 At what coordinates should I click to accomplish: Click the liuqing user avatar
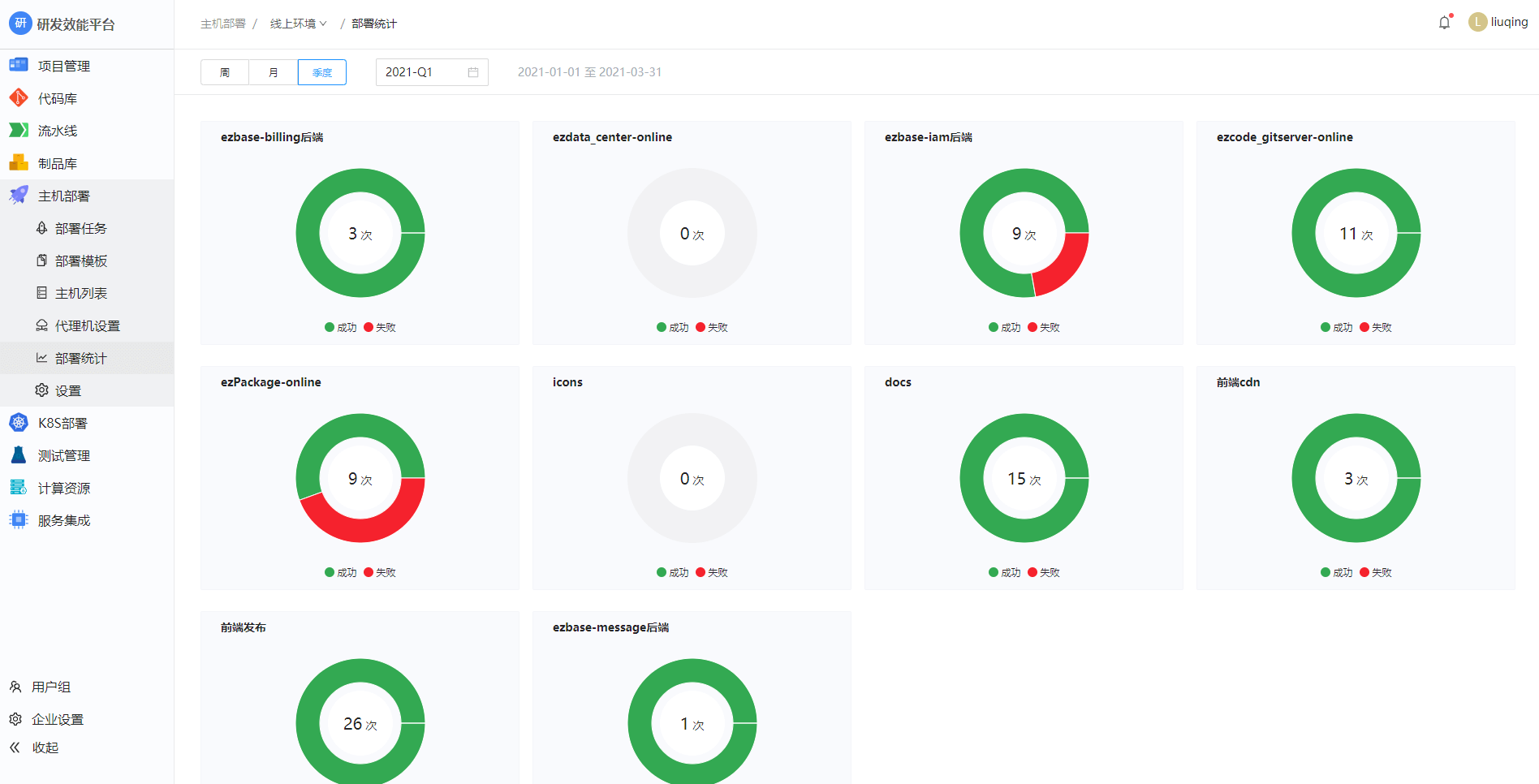click(1477, 22)
